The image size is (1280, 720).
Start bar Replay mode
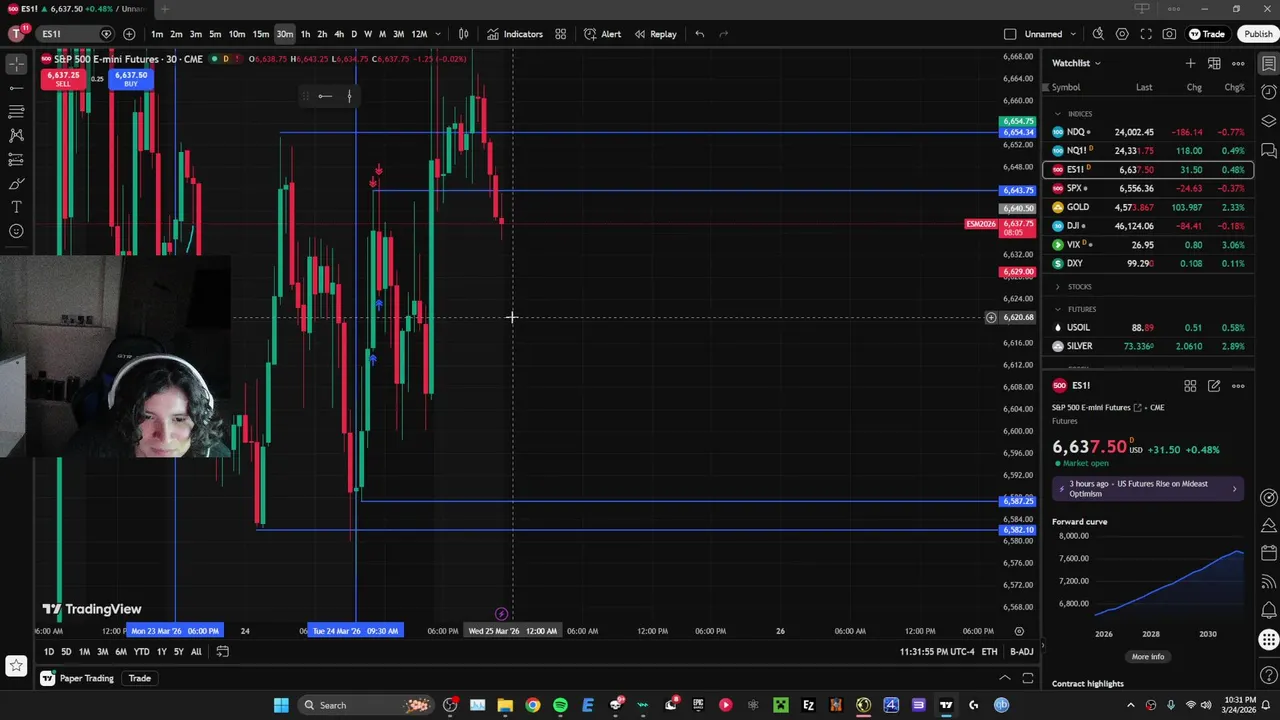pos(655,34)
